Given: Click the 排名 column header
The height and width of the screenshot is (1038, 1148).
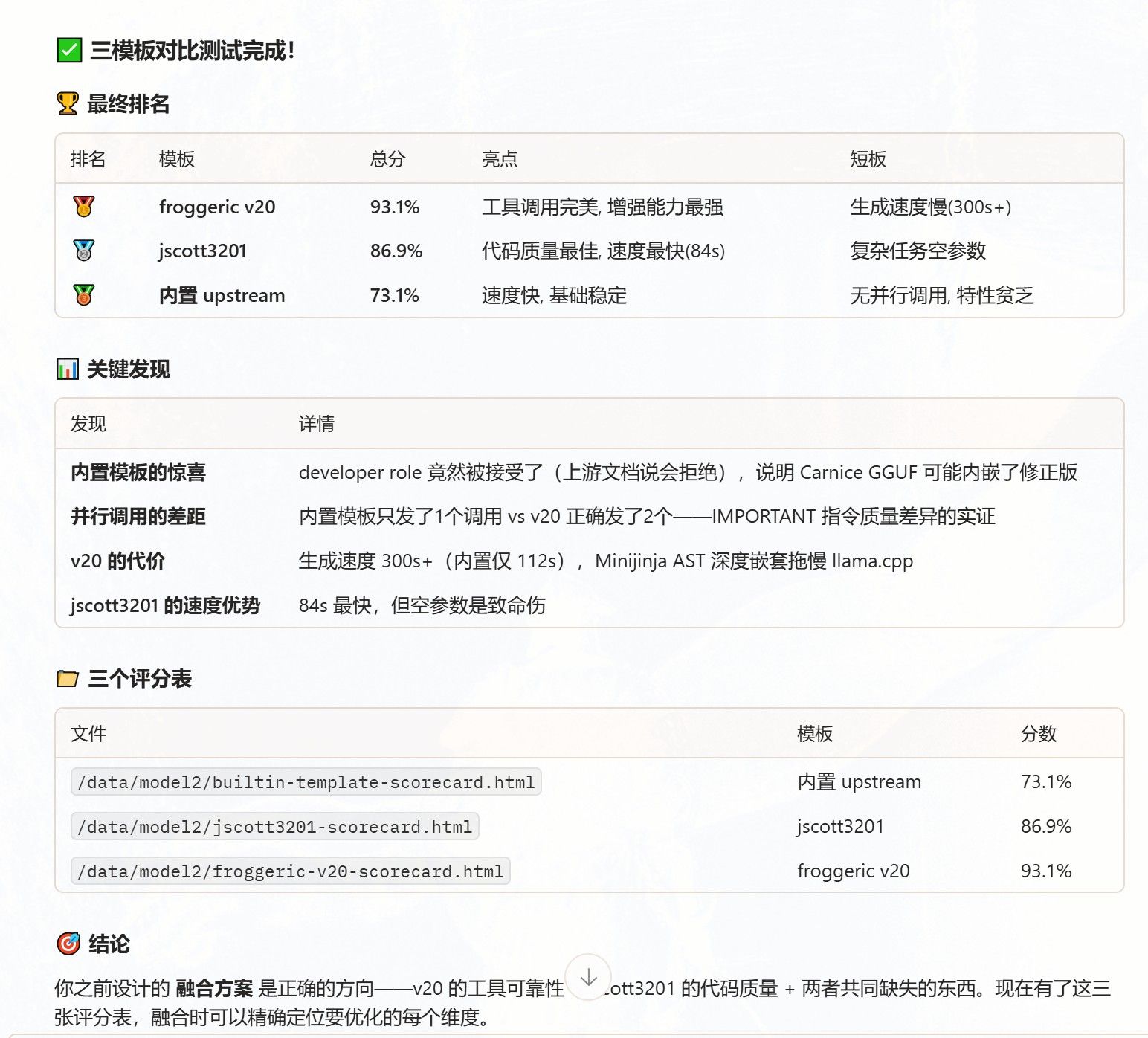Looking at the screenshot, I should tap(88, 159).
